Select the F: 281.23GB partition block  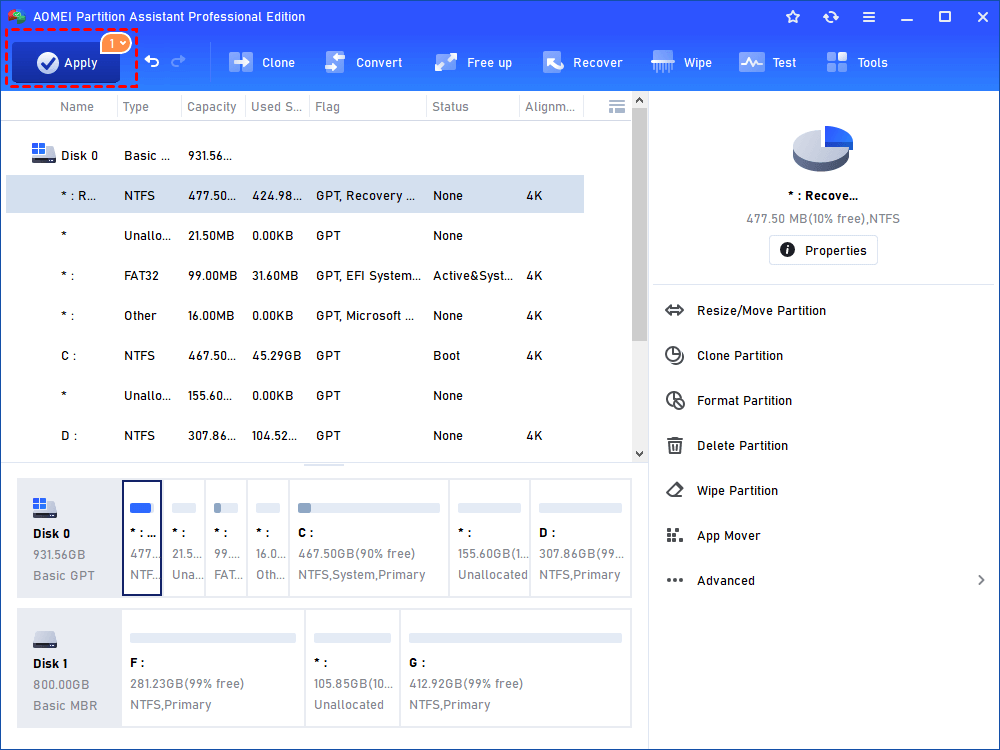[x=213, y=668]
